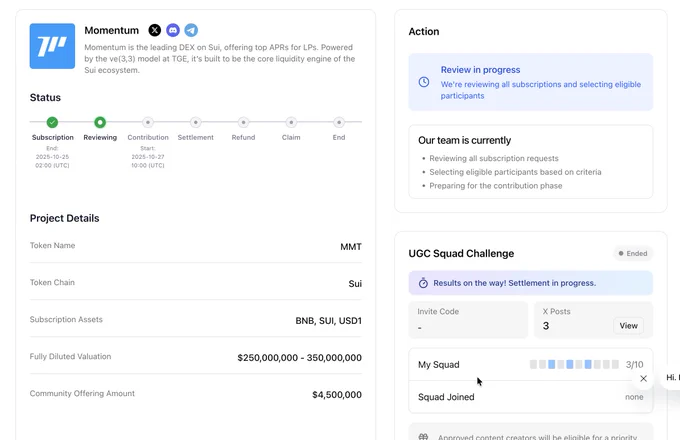Click the 'UGC Squad Challenge' heading

pos(461,254)
